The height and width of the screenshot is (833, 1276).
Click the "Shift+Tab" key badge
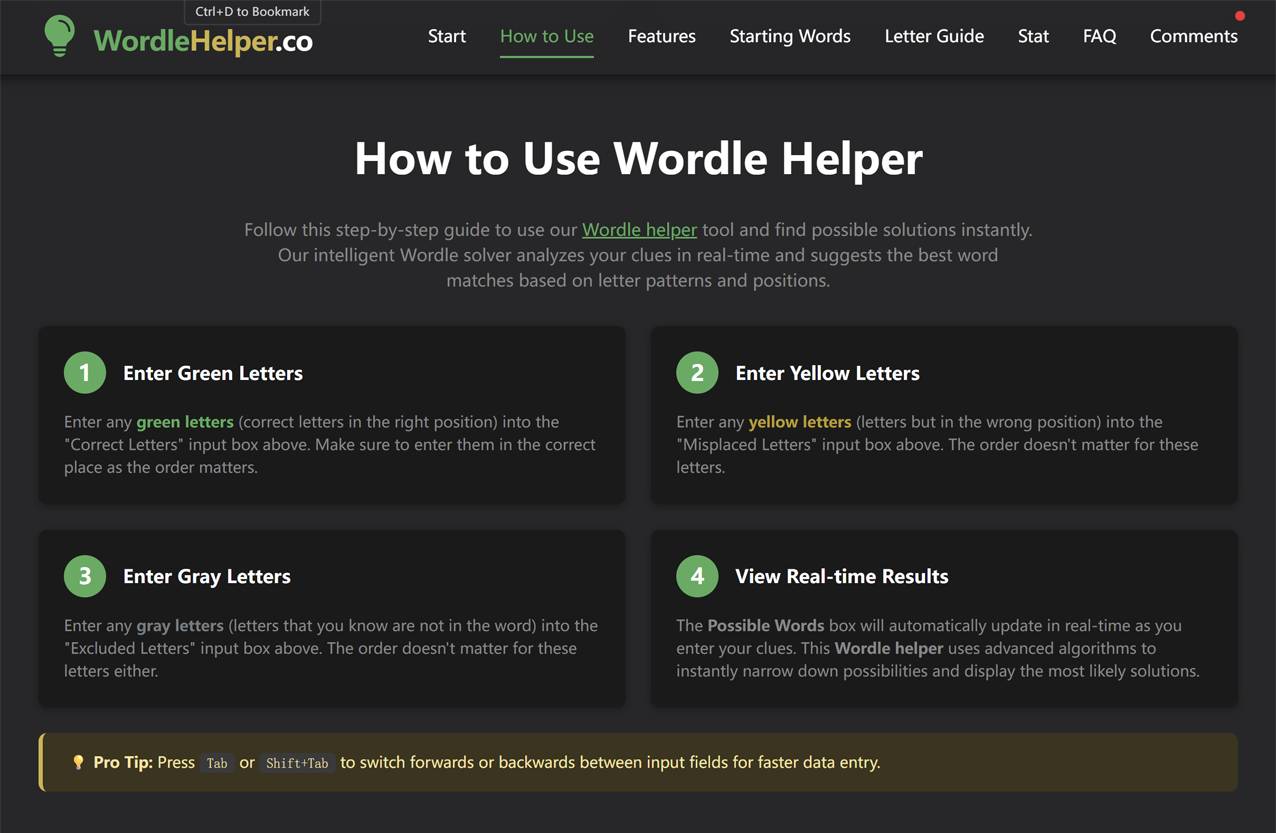(x=297, y=763)
